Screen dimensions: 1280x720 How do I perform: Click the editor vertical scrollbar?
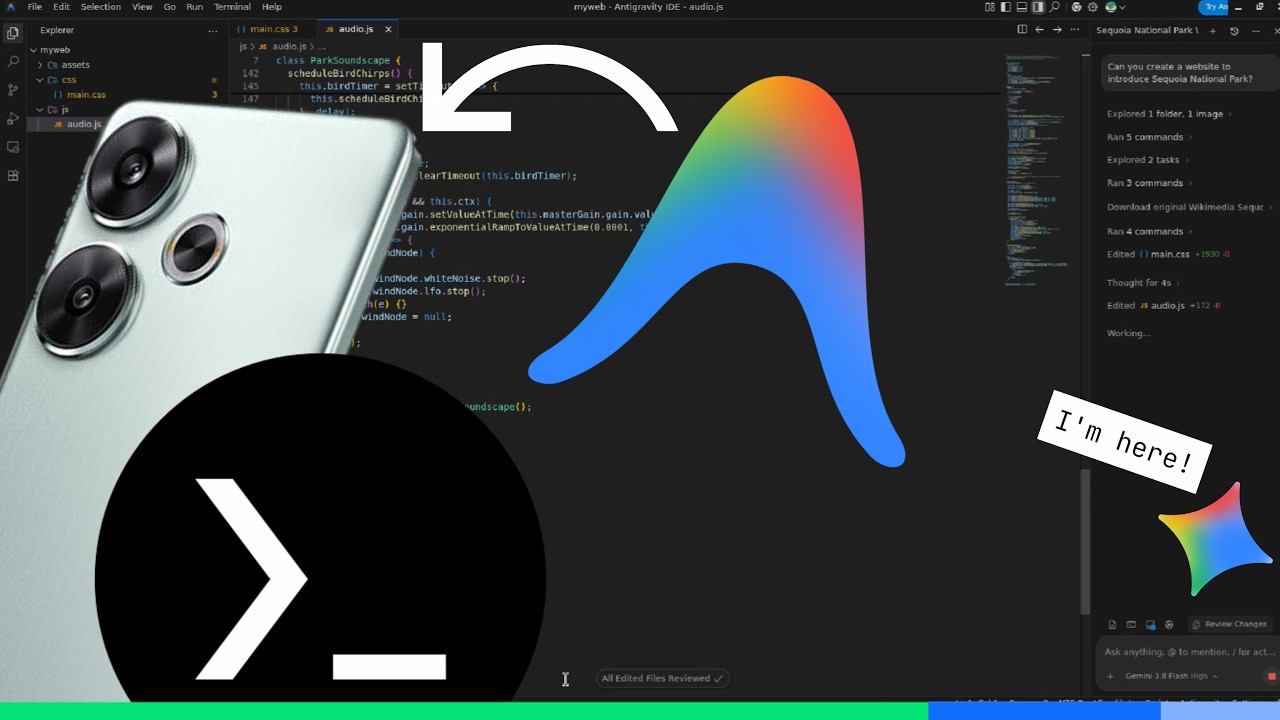tap(1084, 540)
